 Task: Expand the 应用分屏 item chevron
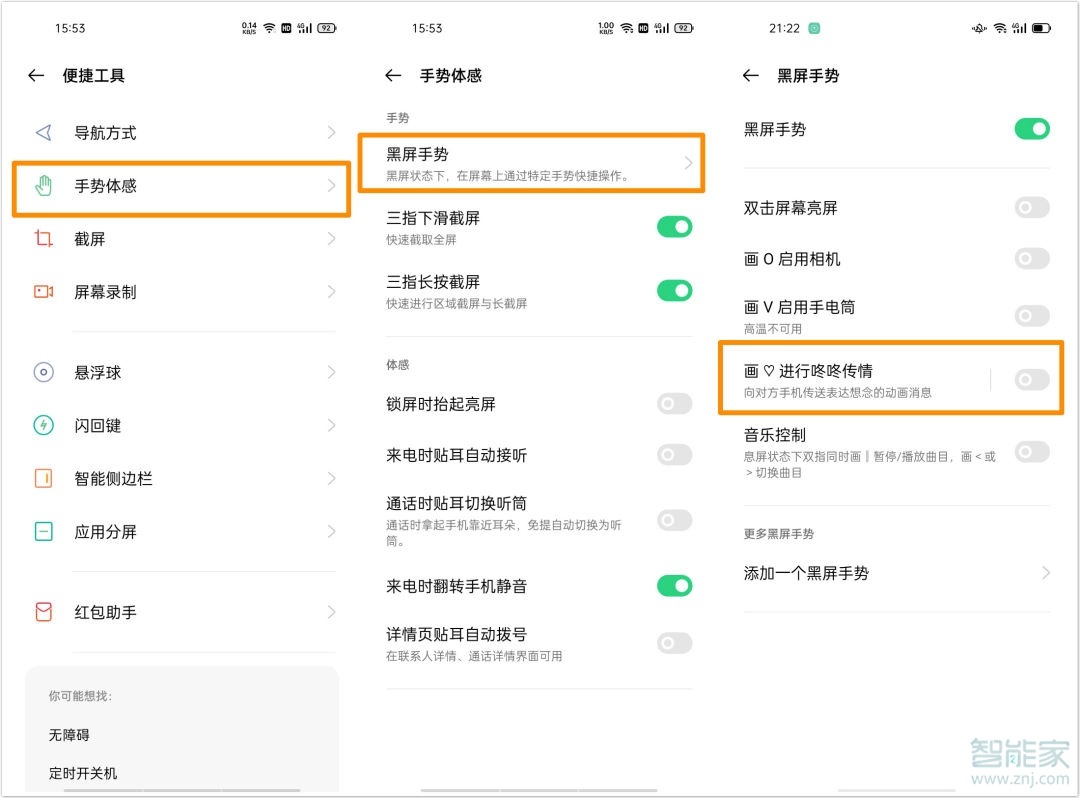pos(331,532)
